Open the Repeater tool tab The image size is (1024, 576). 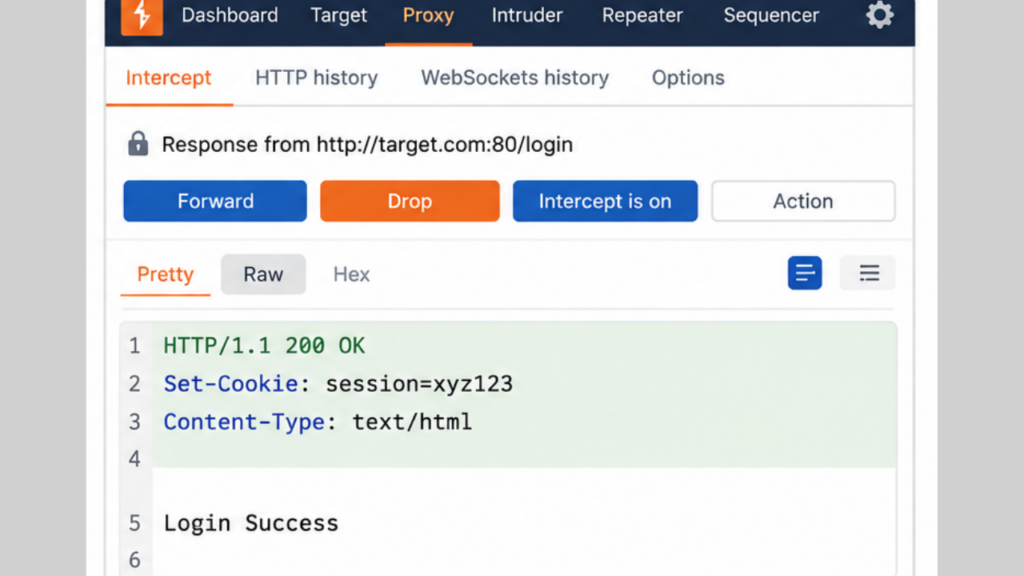[642, 15]
